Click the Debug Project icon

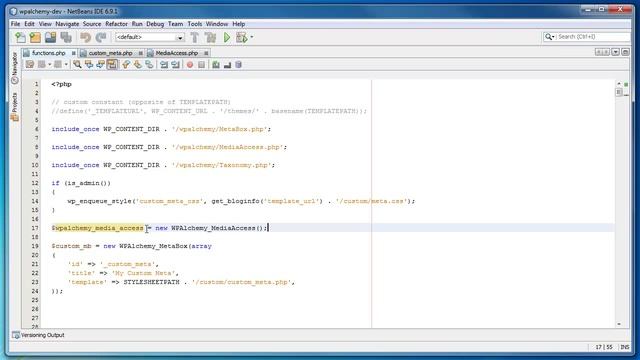click(242, 38)
